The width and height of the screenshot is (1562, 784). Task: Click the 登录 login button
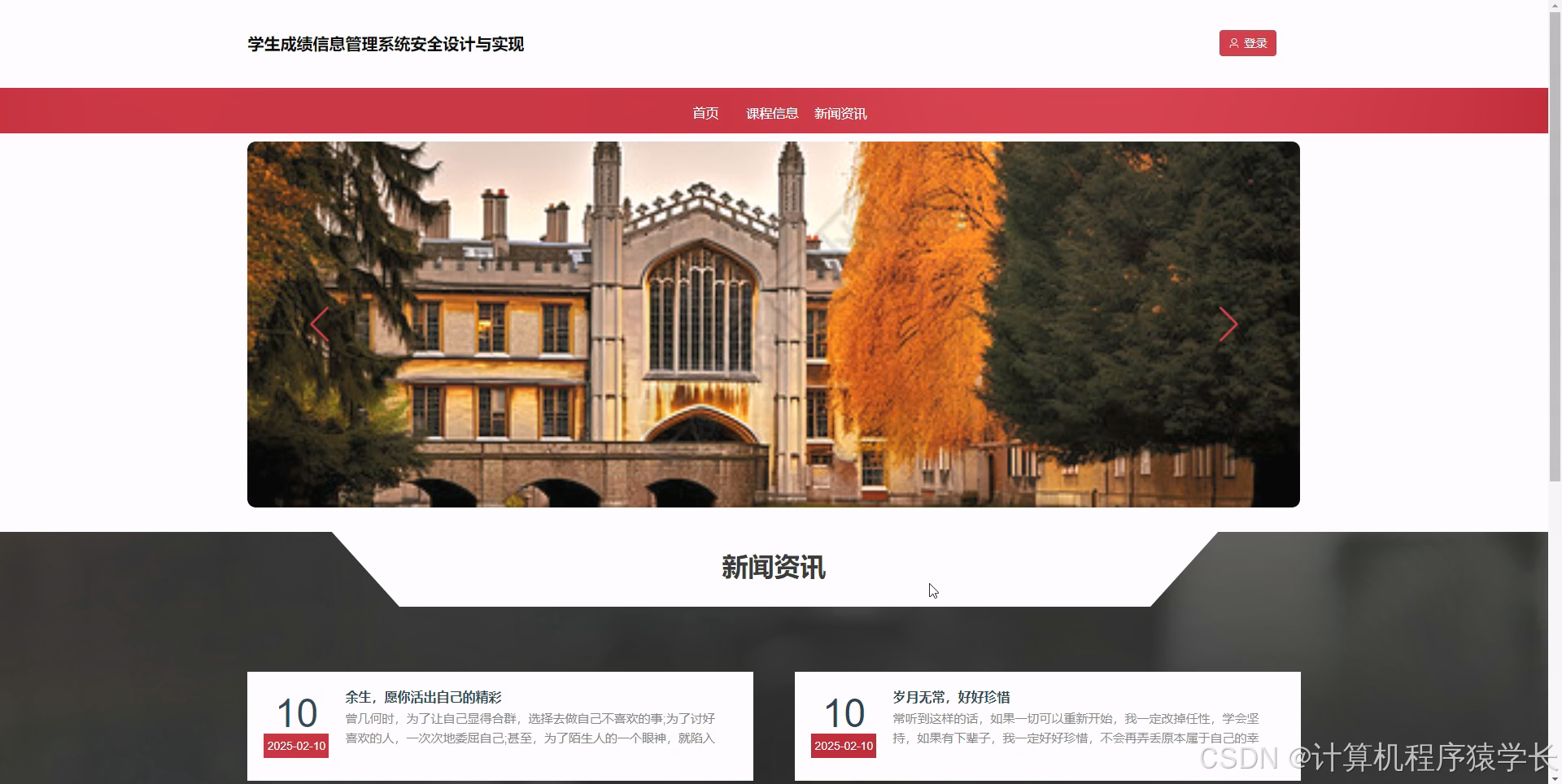click(x=1247, y=43)
